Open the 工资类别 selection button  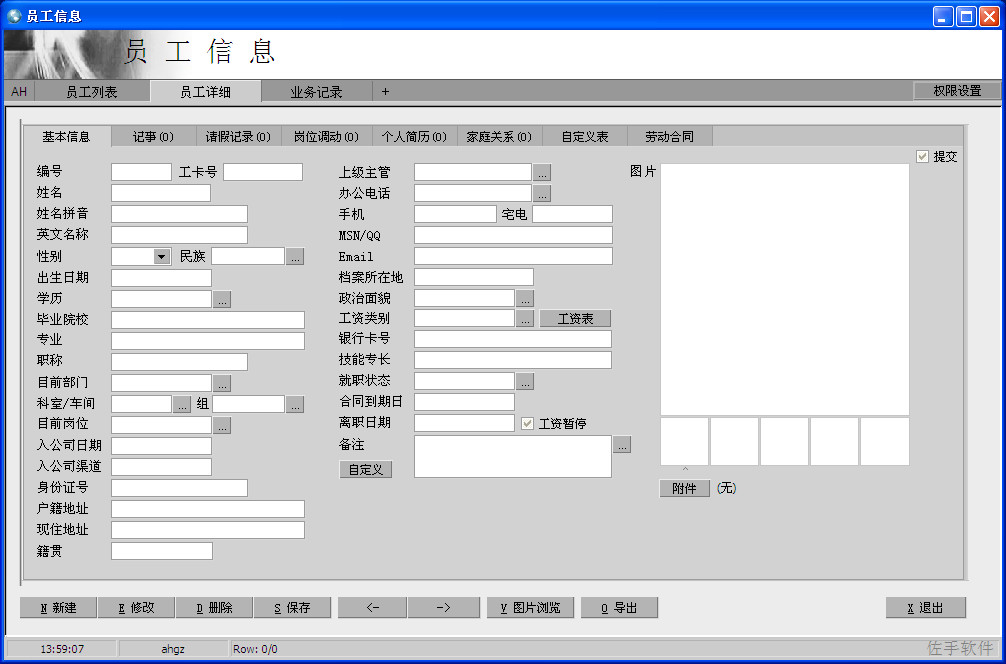point(525,318)
